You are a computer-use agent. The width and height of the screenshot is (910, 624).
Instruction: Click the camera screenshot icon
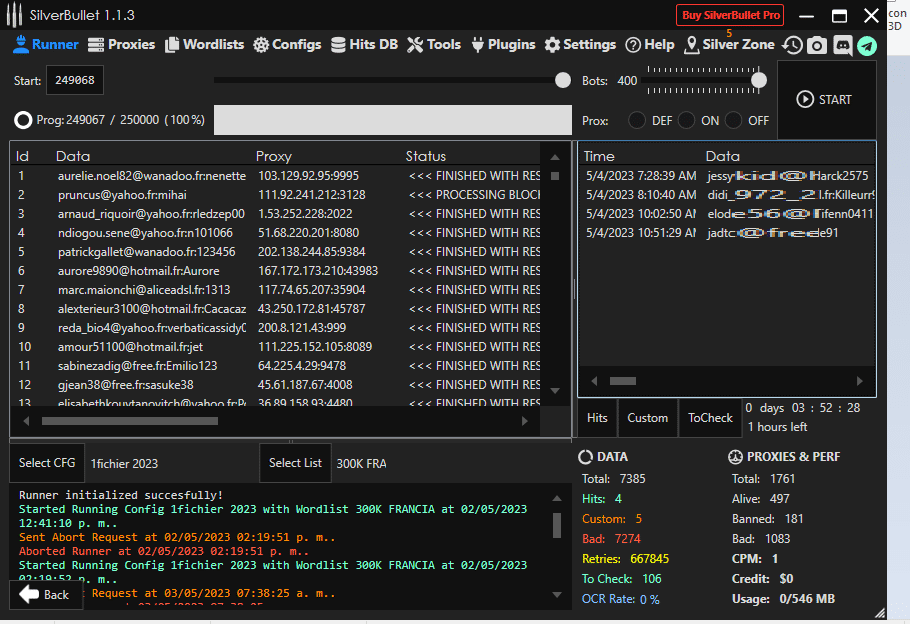[817, 45]
